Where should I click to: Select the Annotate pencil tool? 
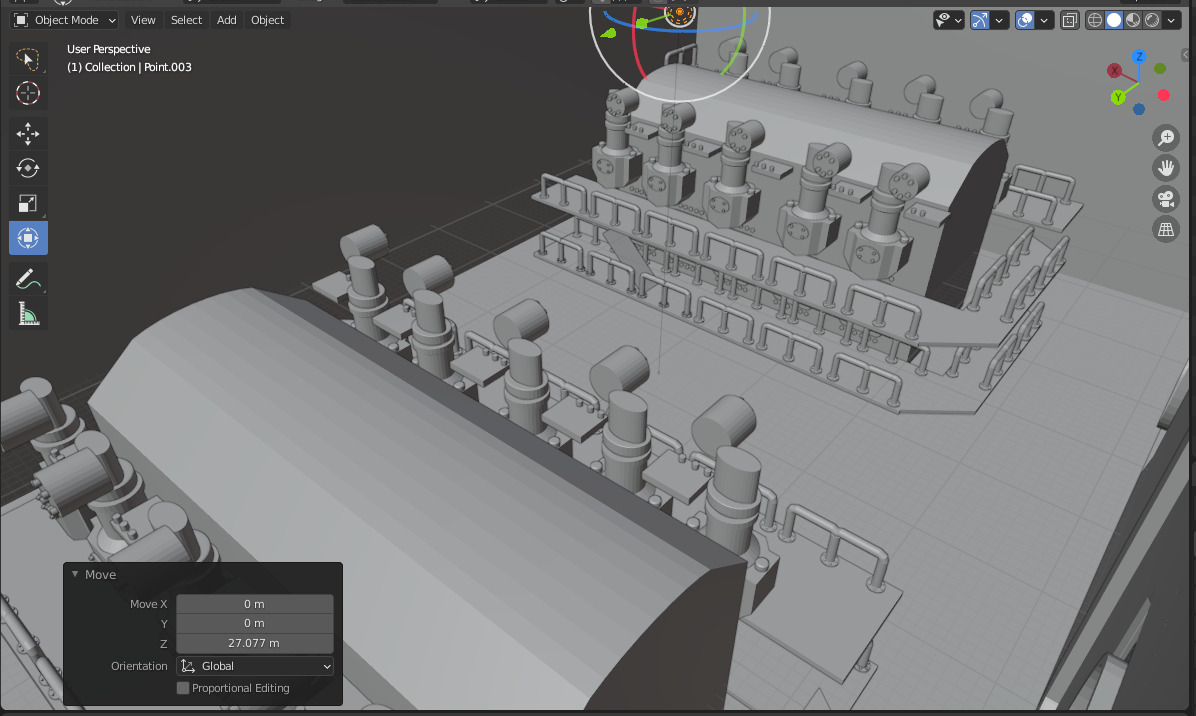28,279
